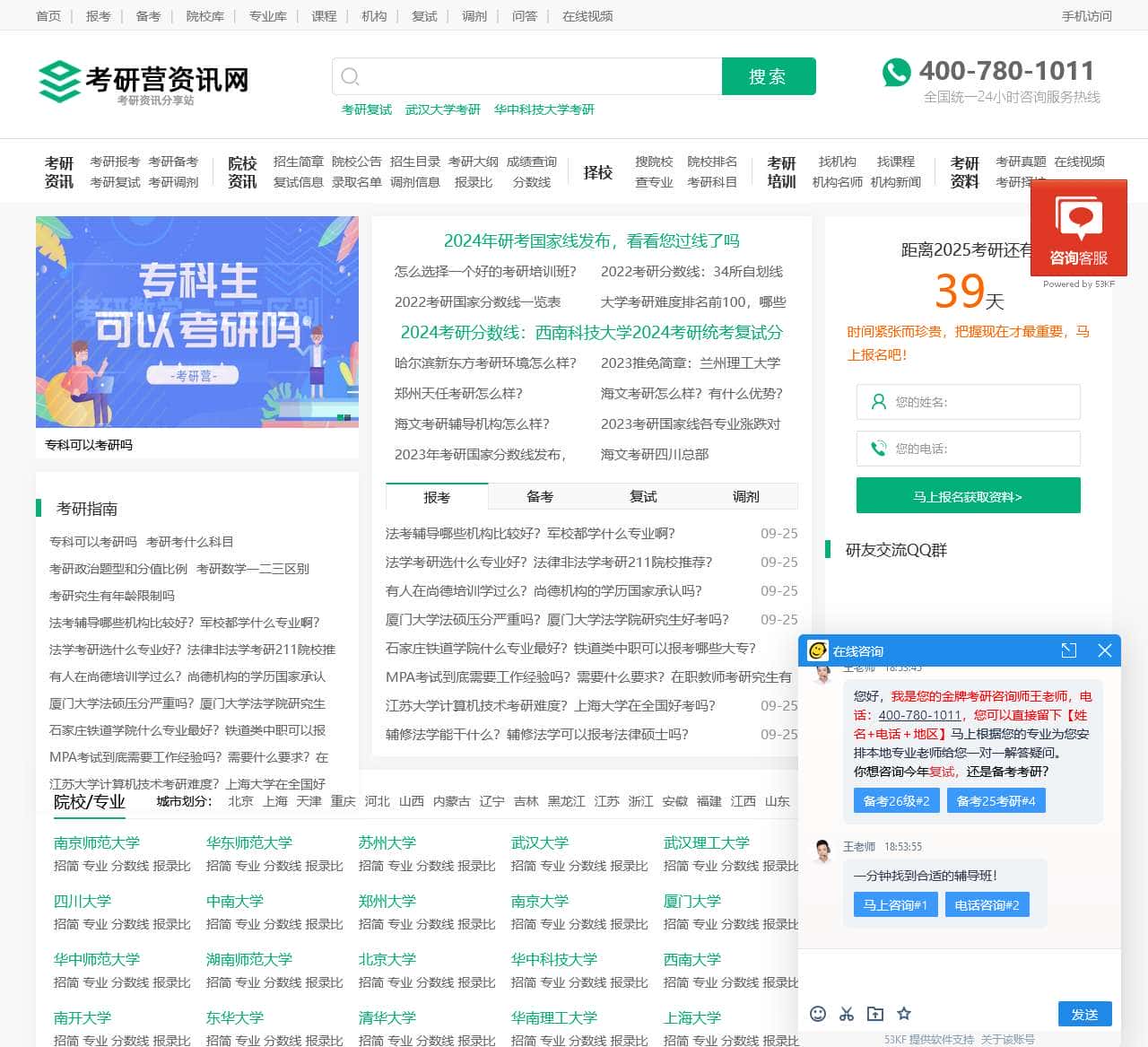Expand the 在线咨询 chat window to full size
This screenshot has width=1148, height=1047.
click(x=1068, y=650)
